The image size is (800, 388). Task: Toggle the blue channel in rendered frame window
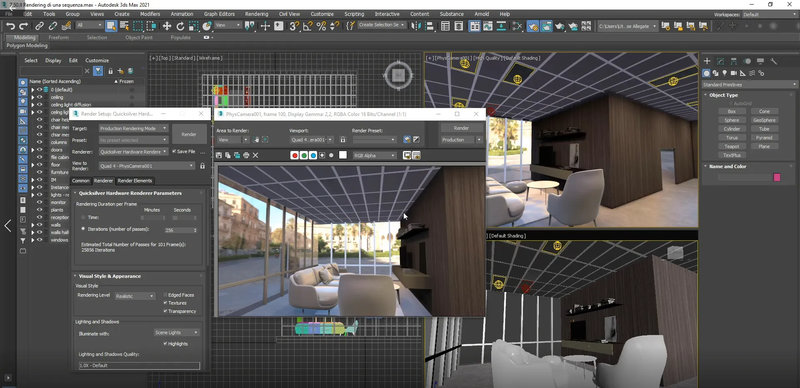(x=313, y=155)
